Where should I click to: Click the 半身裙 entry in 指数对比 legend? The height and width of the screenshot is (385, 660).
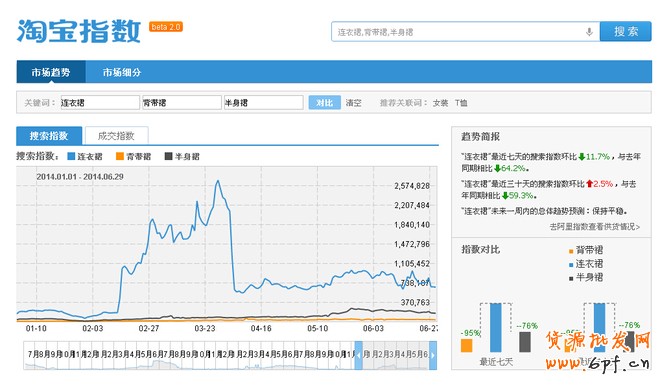click(x=586, y=277)
